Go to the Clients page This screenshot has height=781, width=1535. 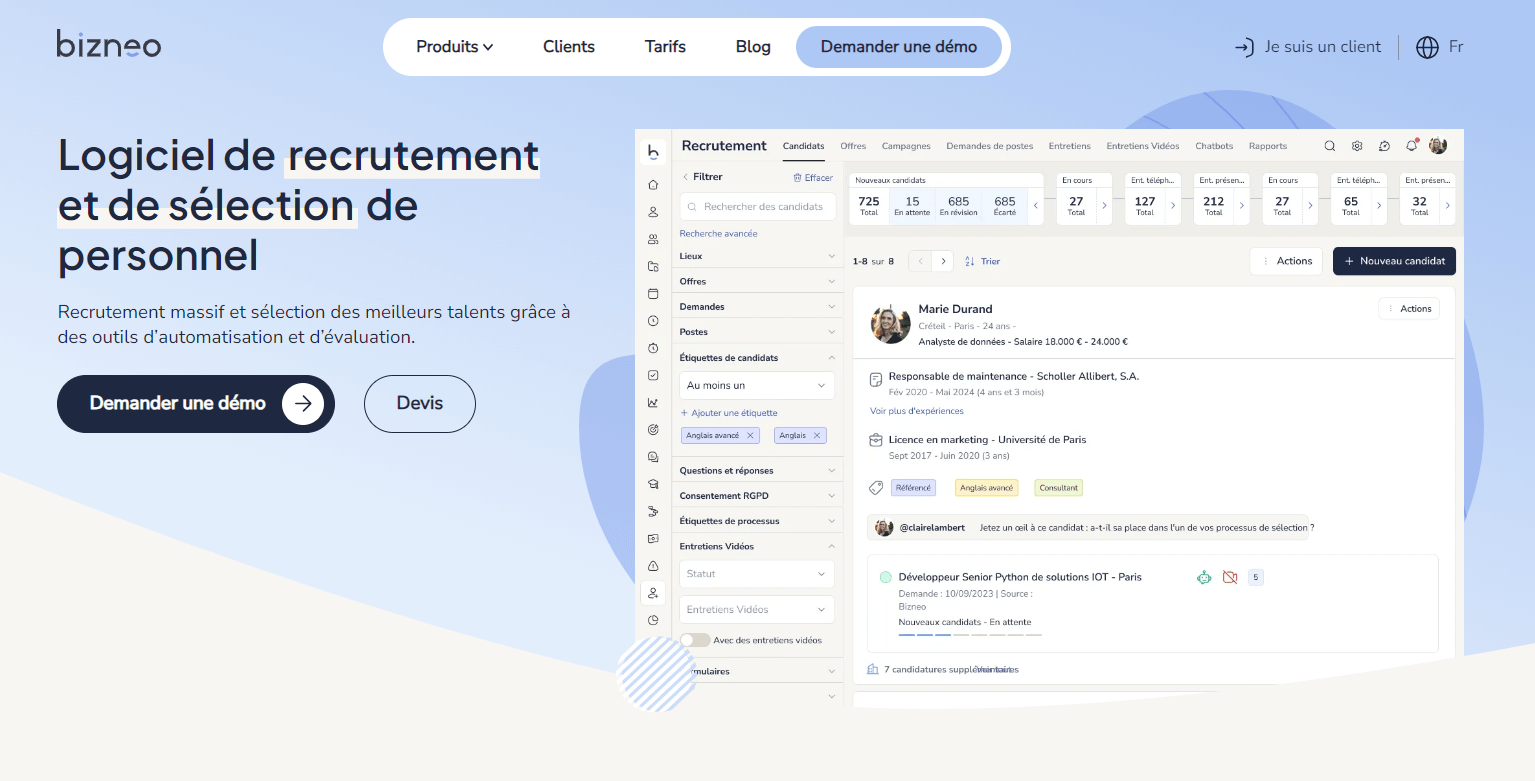[569, 46]
